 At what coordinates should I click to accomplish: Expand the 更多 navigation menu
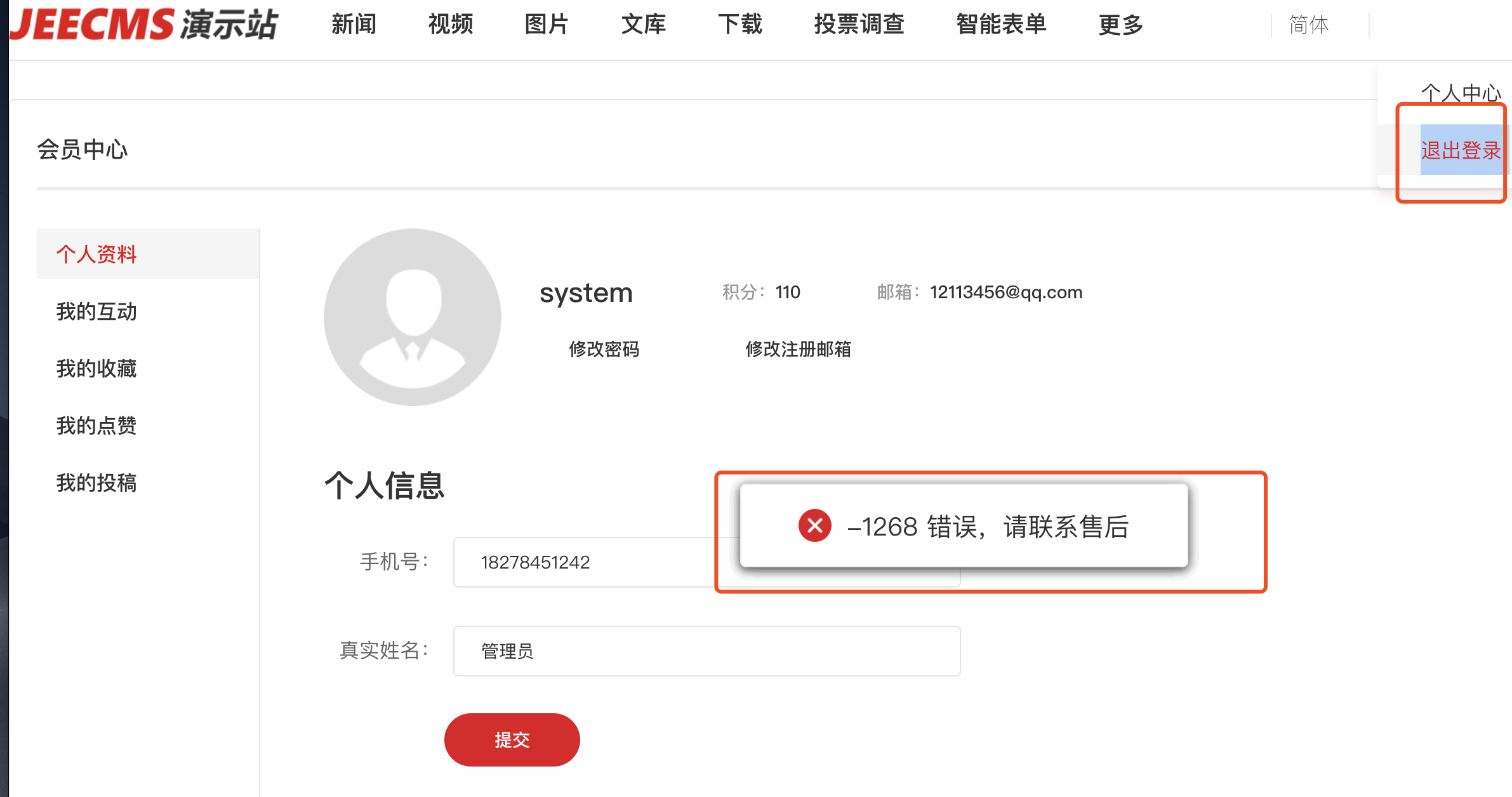pyautogui.click(x=1120, y=25)
